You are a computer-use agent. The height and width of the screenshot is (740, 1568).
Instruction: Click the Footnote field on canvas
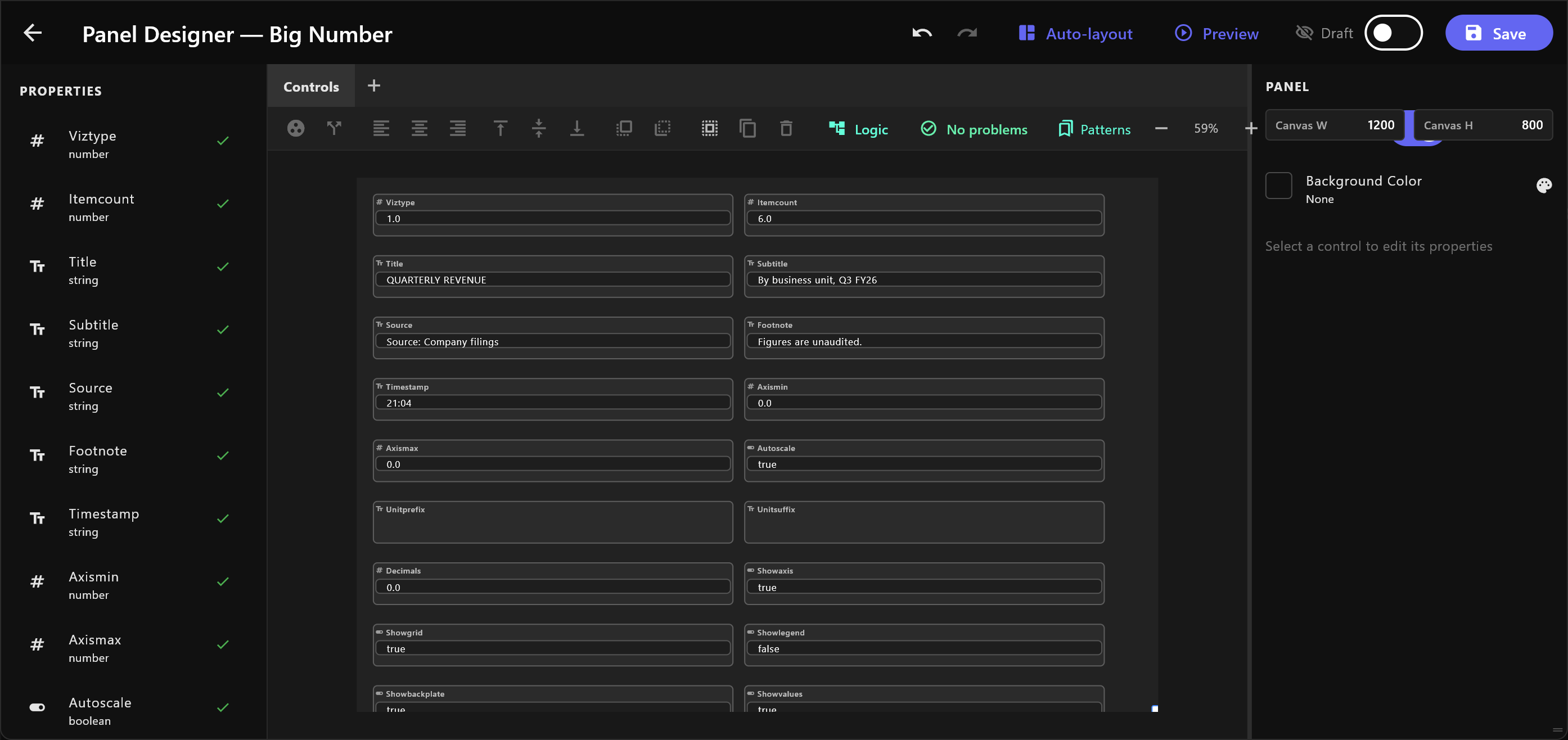pyautogui.click(x=924, y=341)
